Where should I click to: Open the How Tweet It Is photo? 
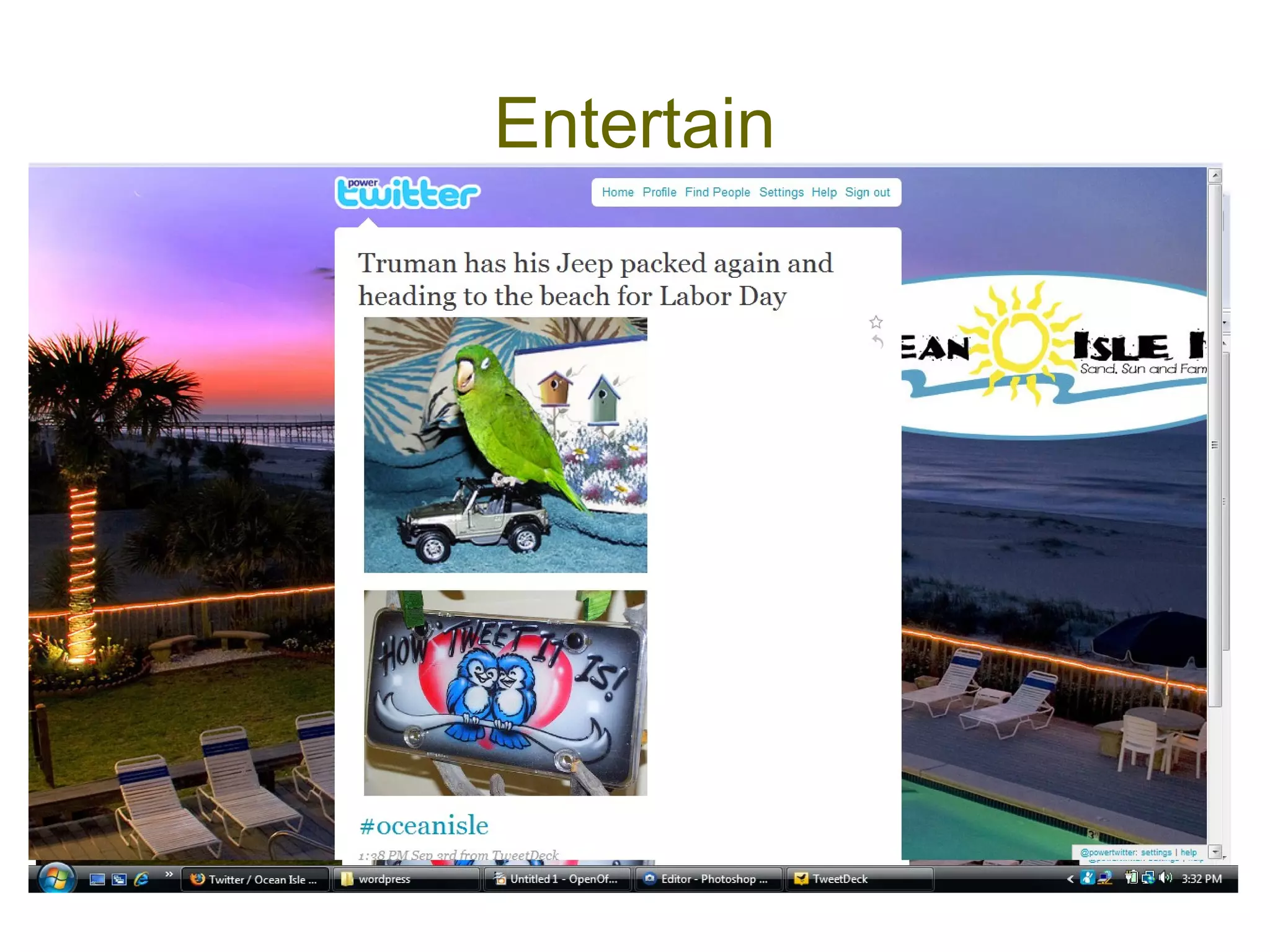505,693
